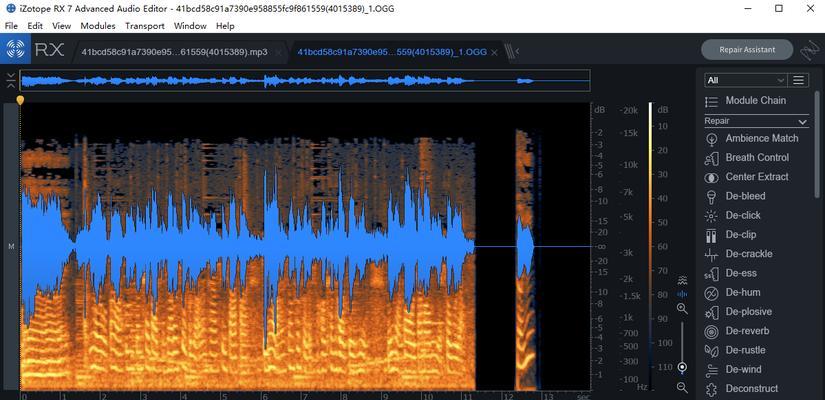
Task: Open the De-plosive module
Action: coord(738,312)
